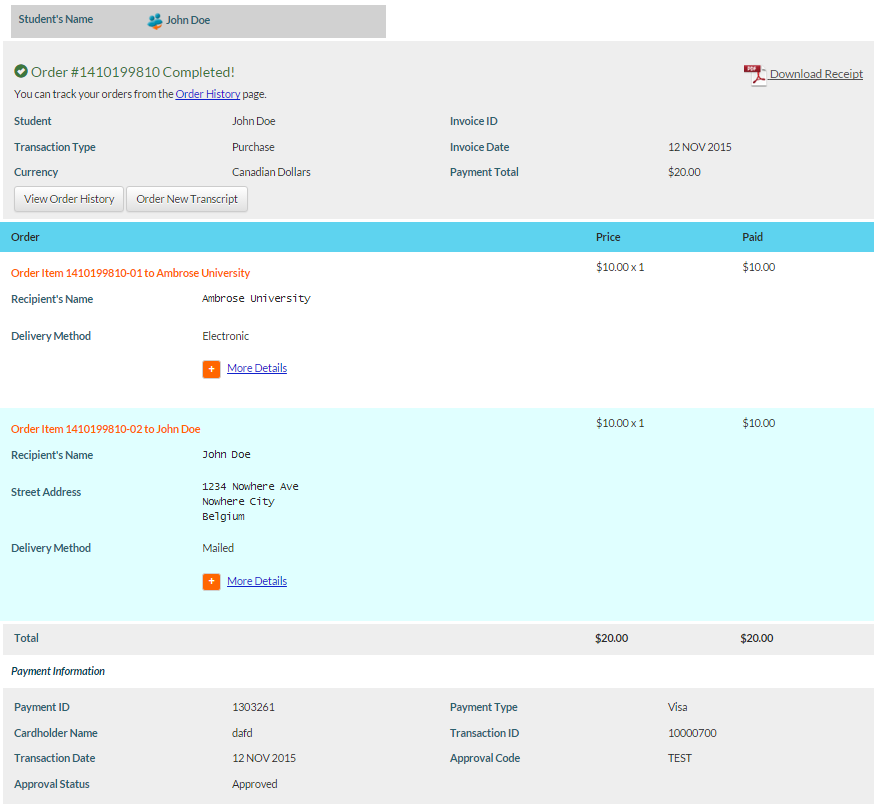The width and height of the screenshot is (874, 804).
Task: Click the Paid column header
Action: (x=752, y=237)
